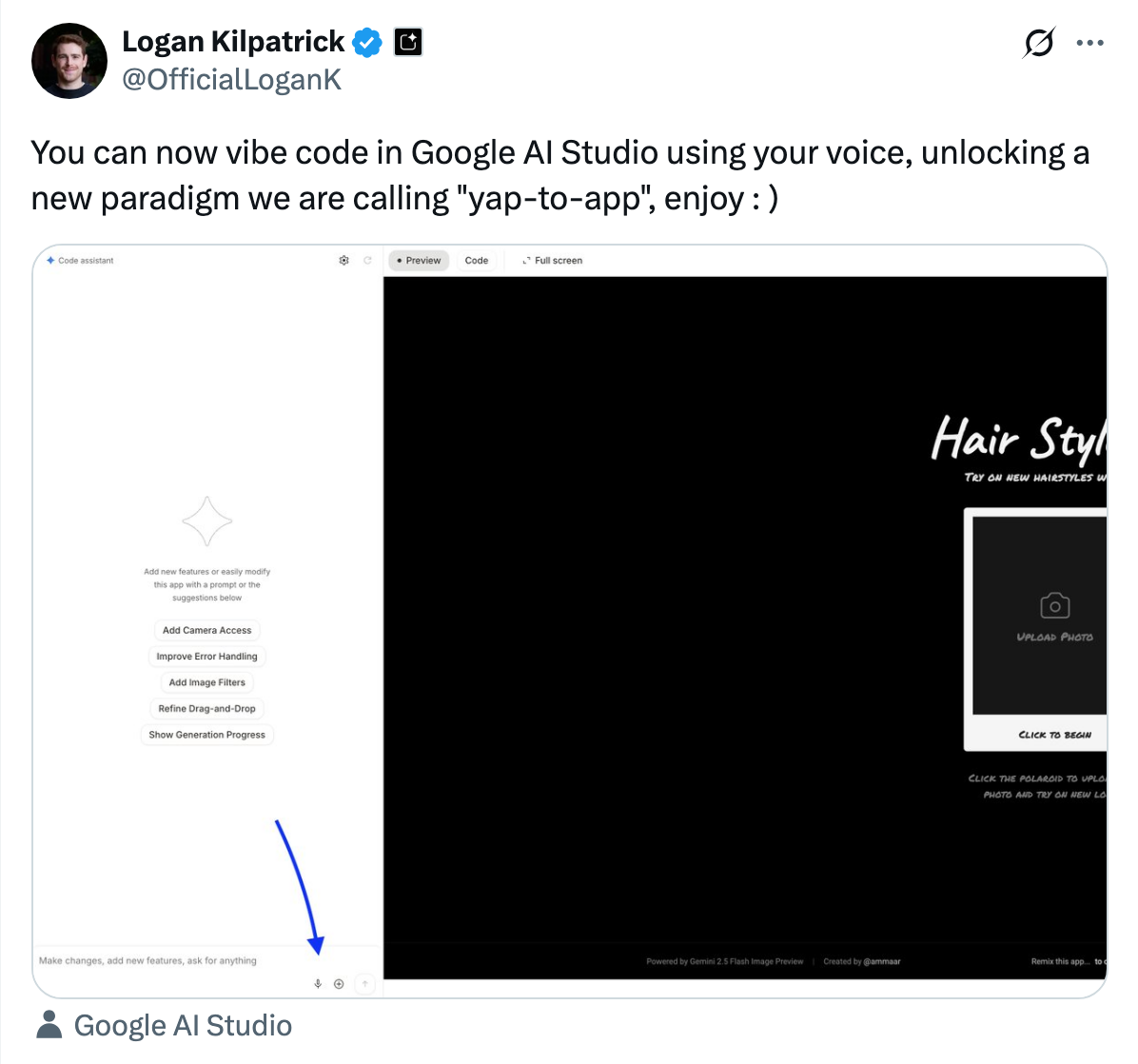Click the Grok icon on tweet

[1039, 43]
